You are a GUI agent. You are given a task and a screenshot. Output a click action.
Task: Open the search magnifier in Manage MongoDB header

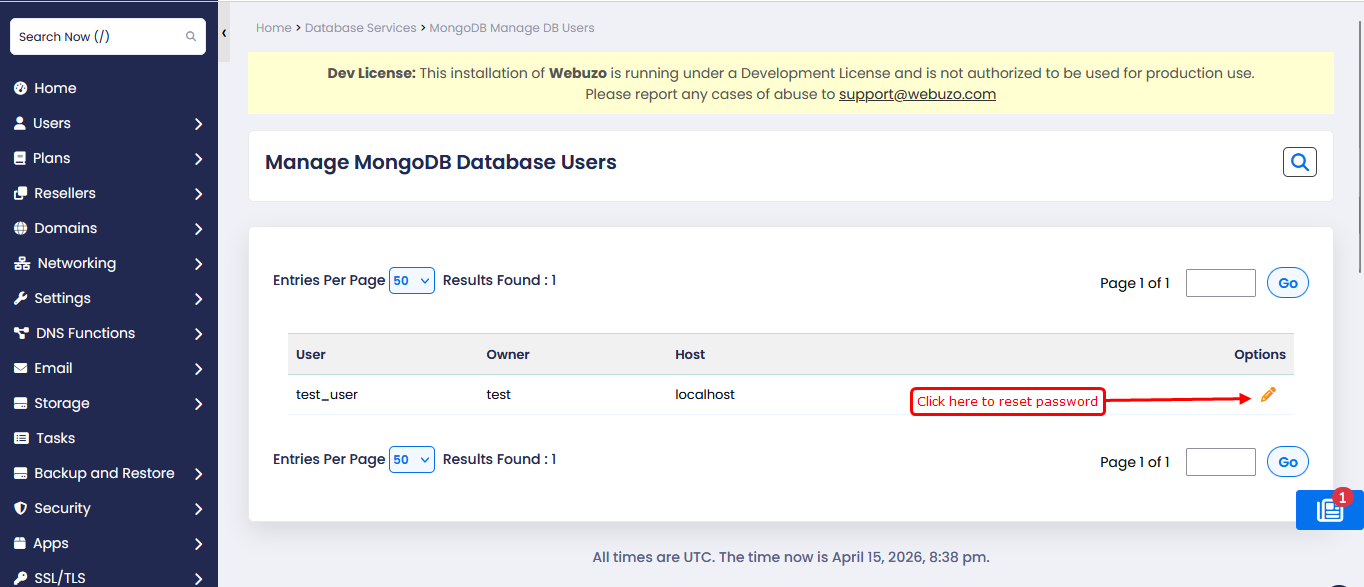coord(1299,162)
